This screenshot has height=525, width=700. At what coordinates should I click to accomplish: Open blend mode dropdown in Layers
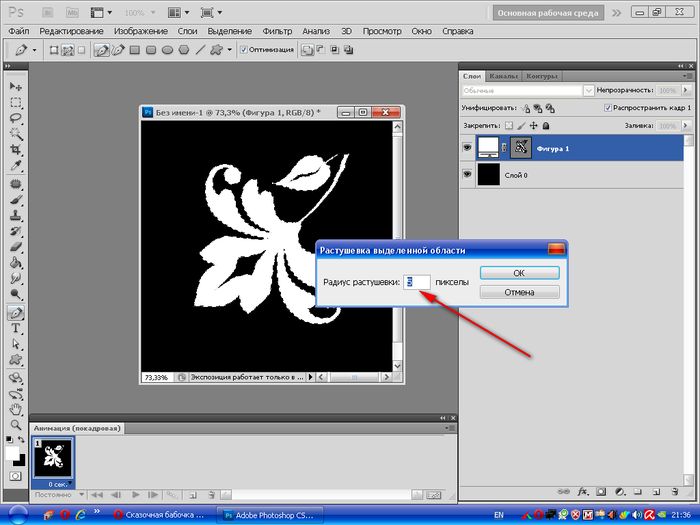(588, 91)
